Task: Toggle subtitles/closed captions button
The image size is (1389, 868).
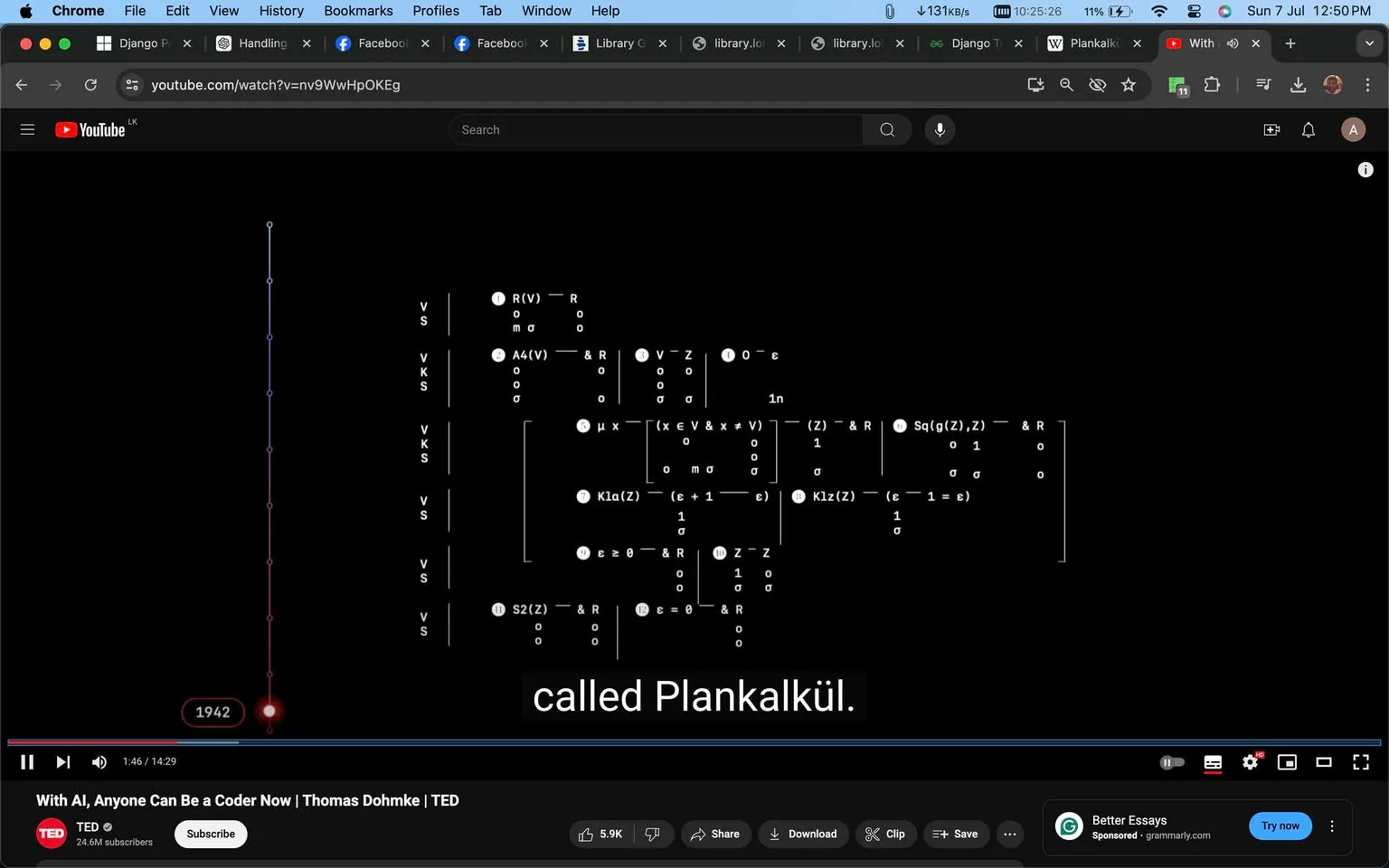Action: tap(1213, 762)
